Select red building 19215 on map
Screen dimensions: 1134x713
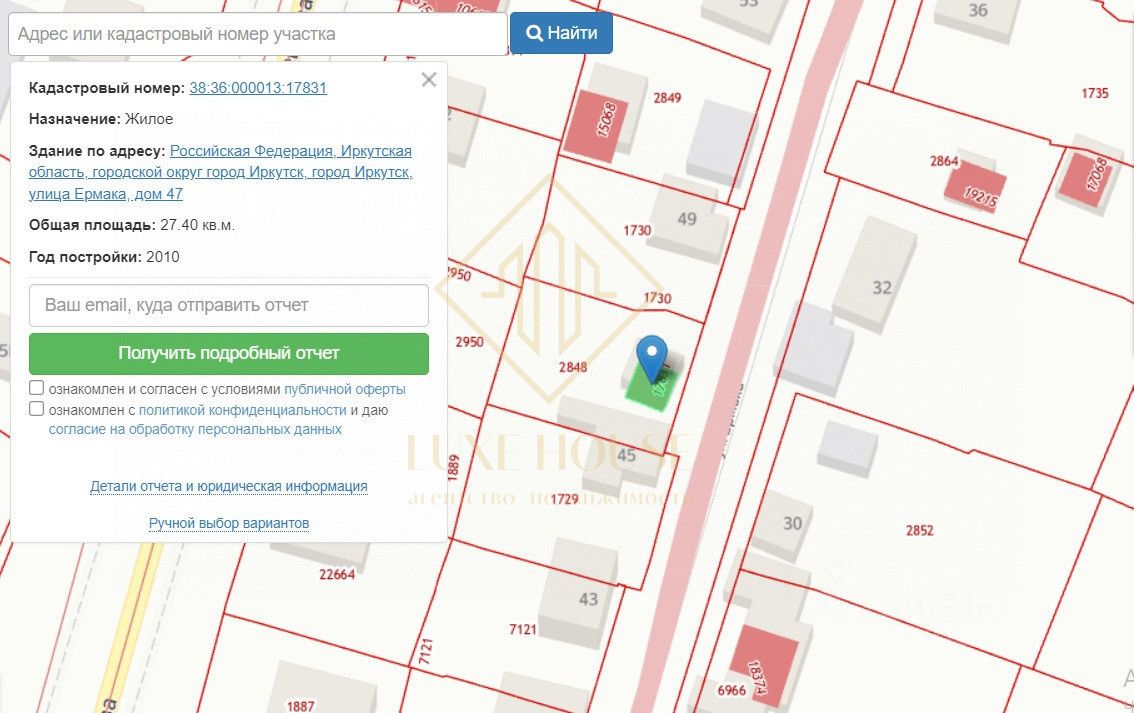(x=976, y=188)
